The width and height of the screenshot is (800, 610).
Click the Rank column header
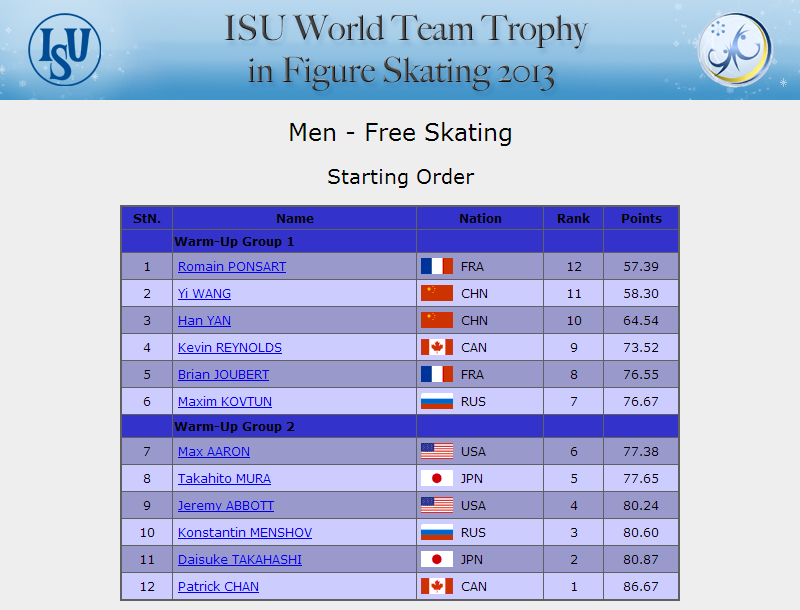coord(573,219)
